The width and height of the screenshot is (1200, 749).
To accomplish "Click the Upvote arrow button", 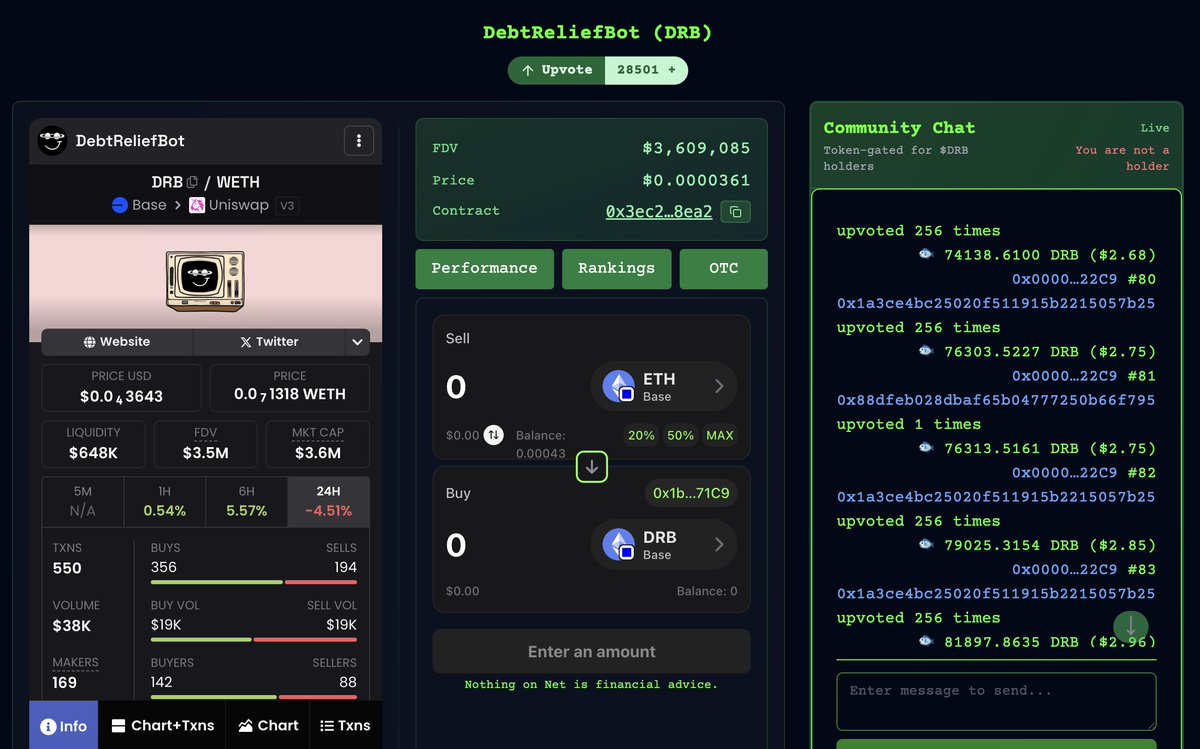I will (557, 70).
